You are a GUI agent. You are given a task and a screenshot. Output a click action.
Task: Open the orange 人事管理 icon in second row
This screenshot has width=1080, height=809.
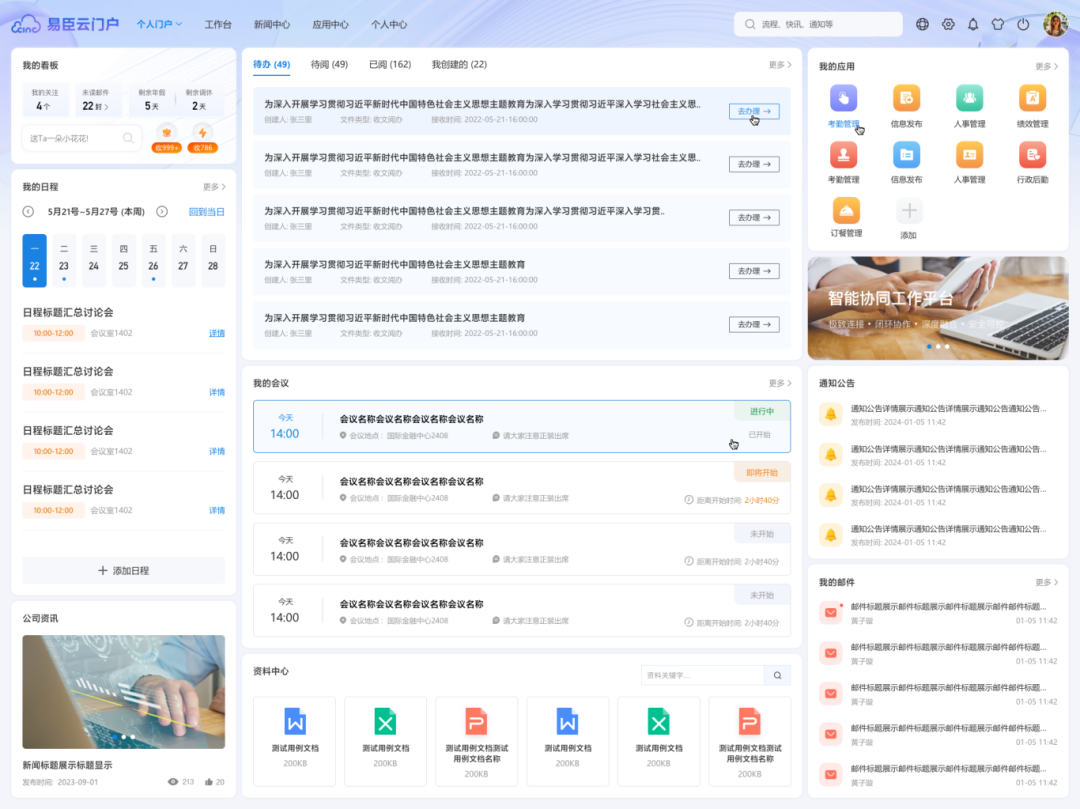(969, 155)
